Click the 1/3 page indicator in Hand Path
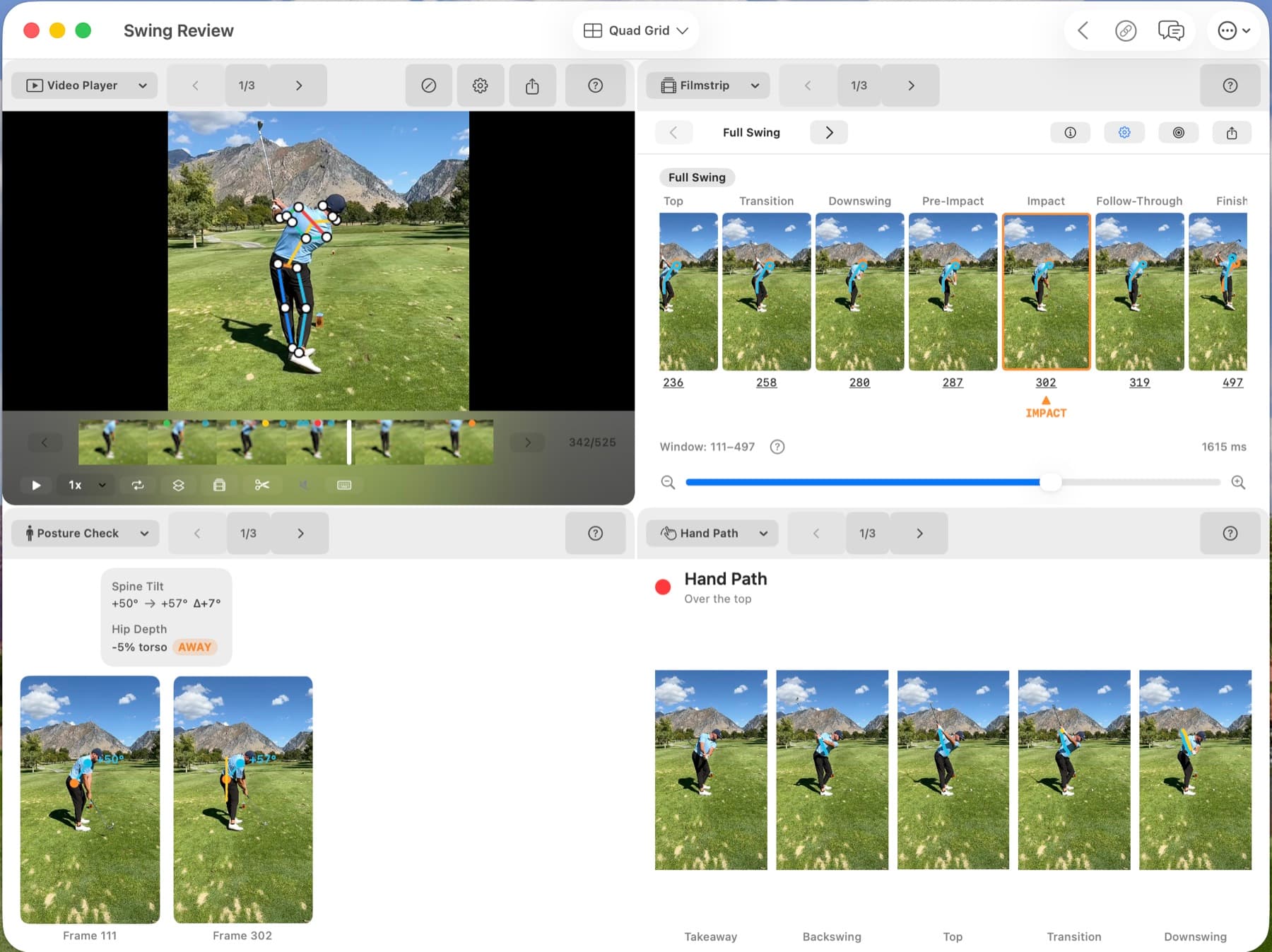 coord(868,533)
